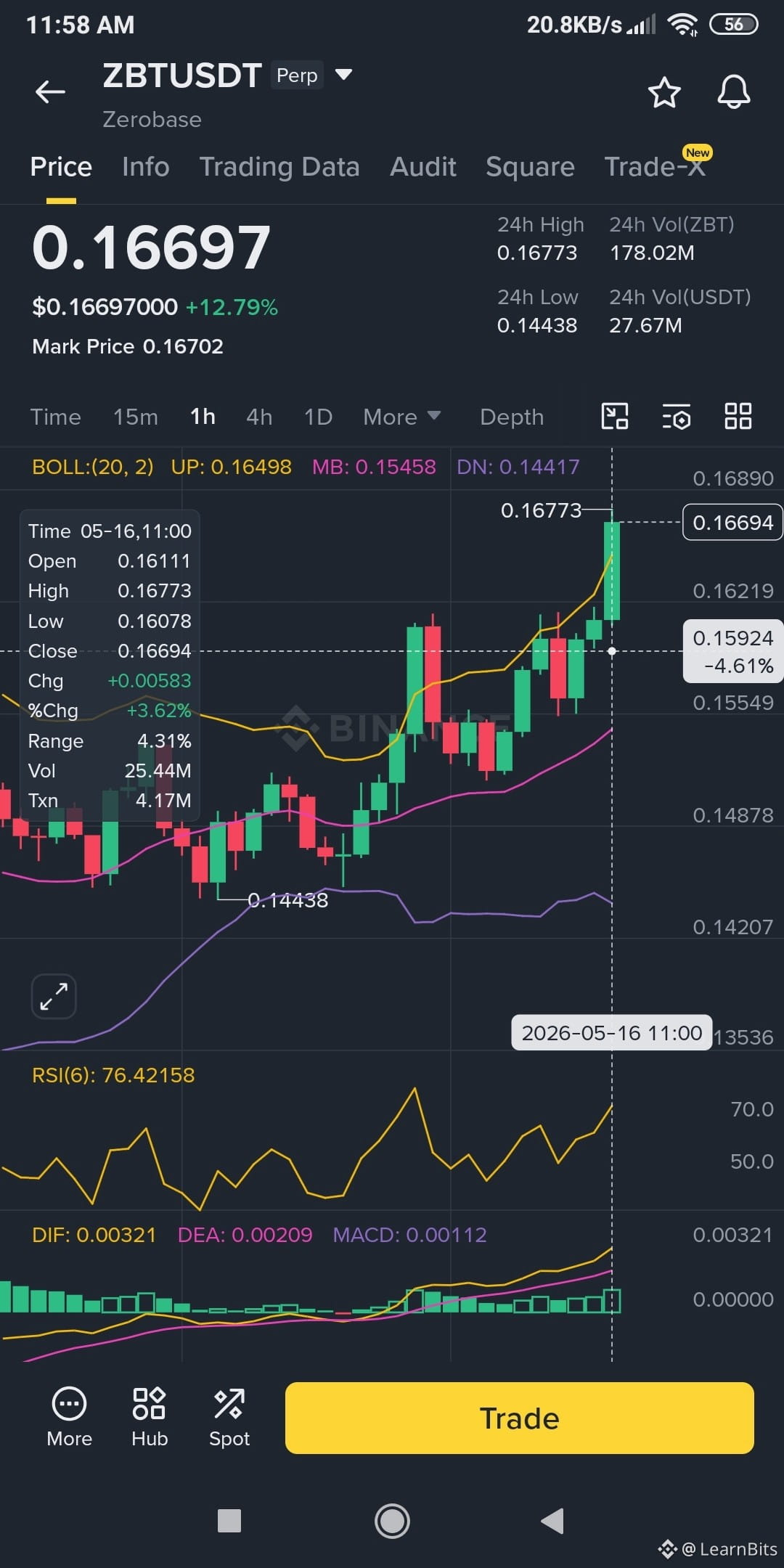Tap the Perp contract type badge
Image resolution: width=784 pixels, height=1568 pixels.
(297, 75)
